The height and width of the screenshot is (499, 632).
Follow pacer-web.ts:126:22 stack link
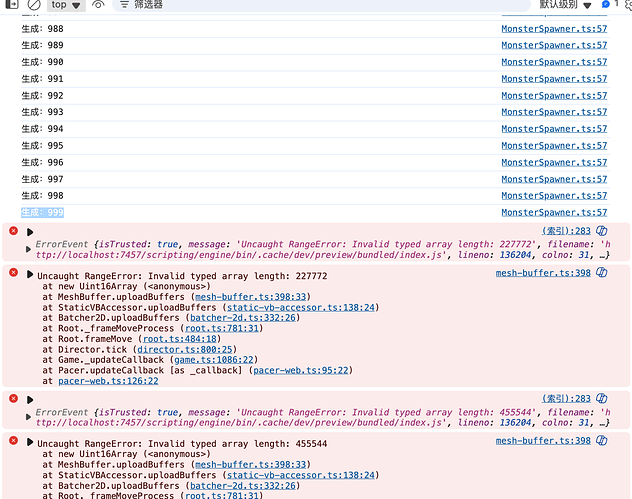click(108, 381)
